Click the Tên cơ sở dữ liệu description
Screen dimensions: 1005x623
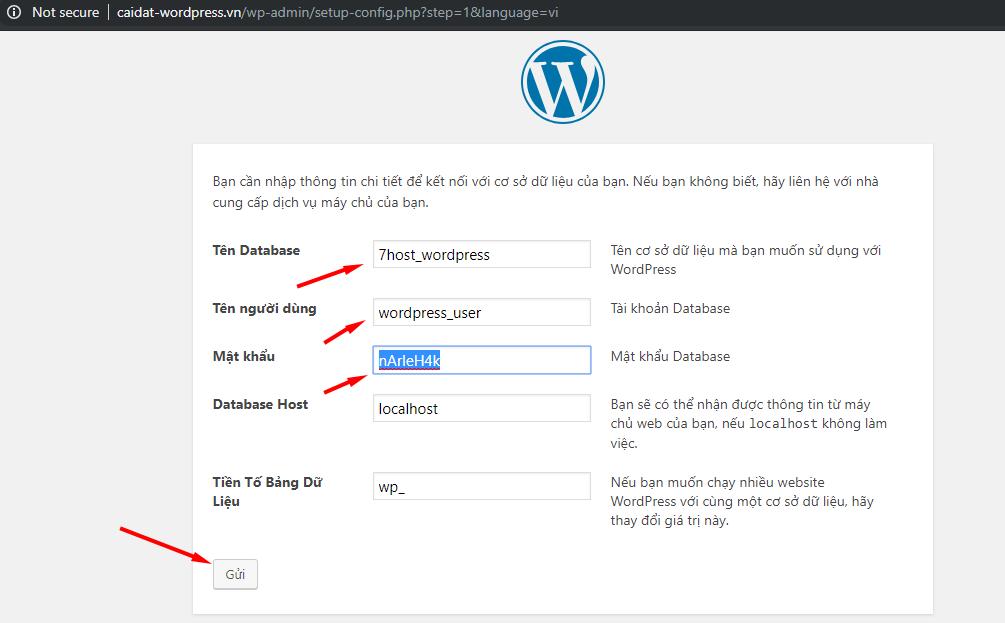click(x=745, y=260)
